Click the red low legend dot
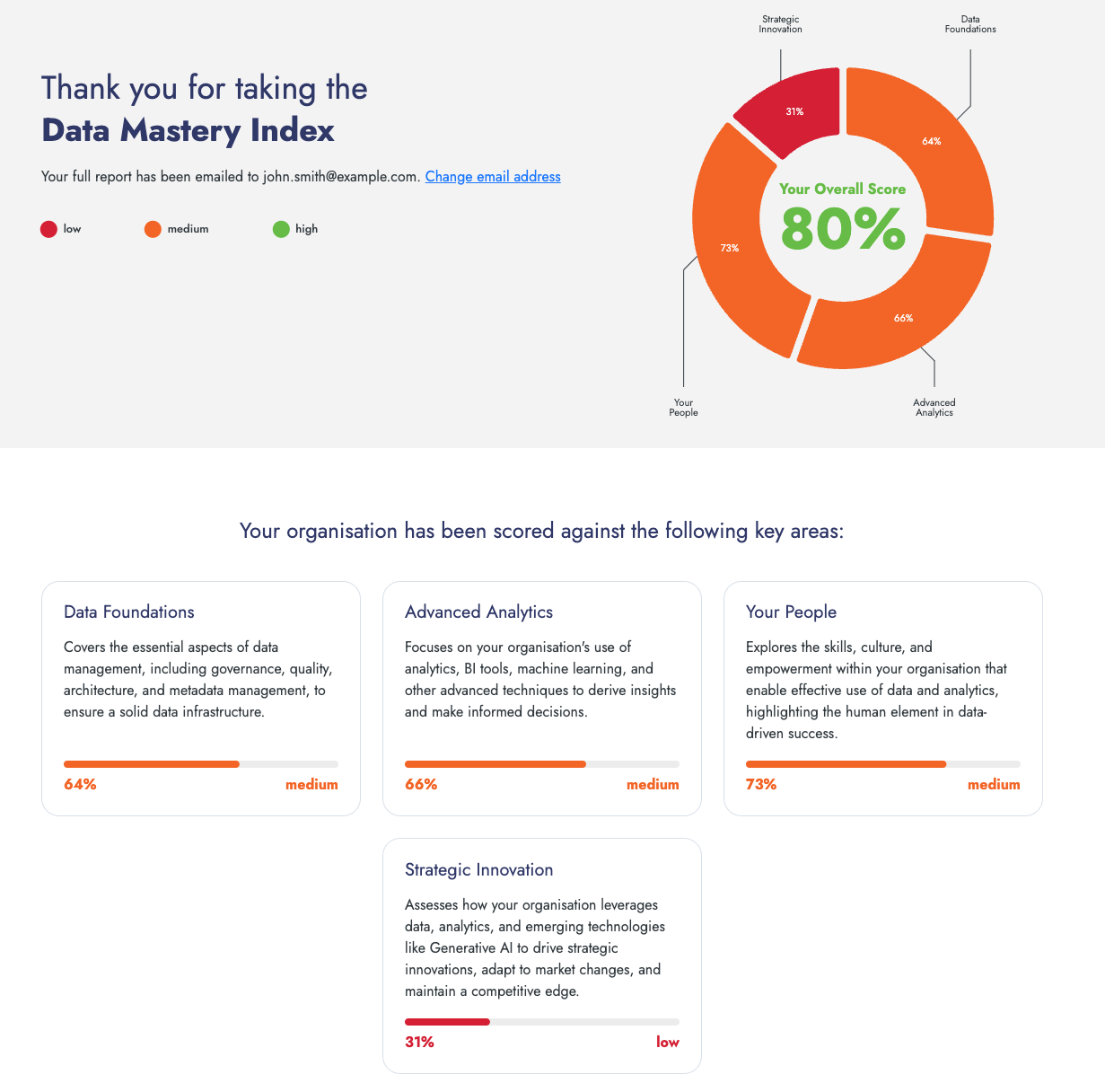The height and width of the screenshot is (1092, 1105). click(48, 230)
